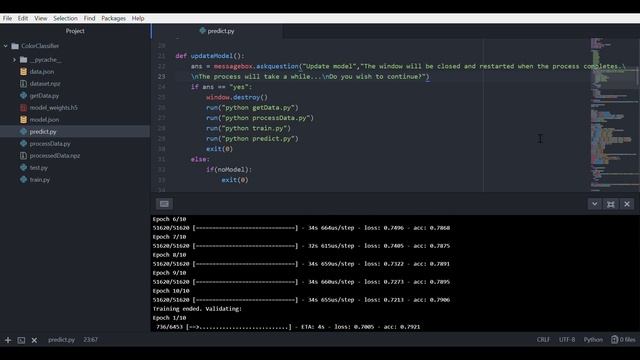Click the terminal status bar icon
This screenshot has height=360, width=640.
21,340
